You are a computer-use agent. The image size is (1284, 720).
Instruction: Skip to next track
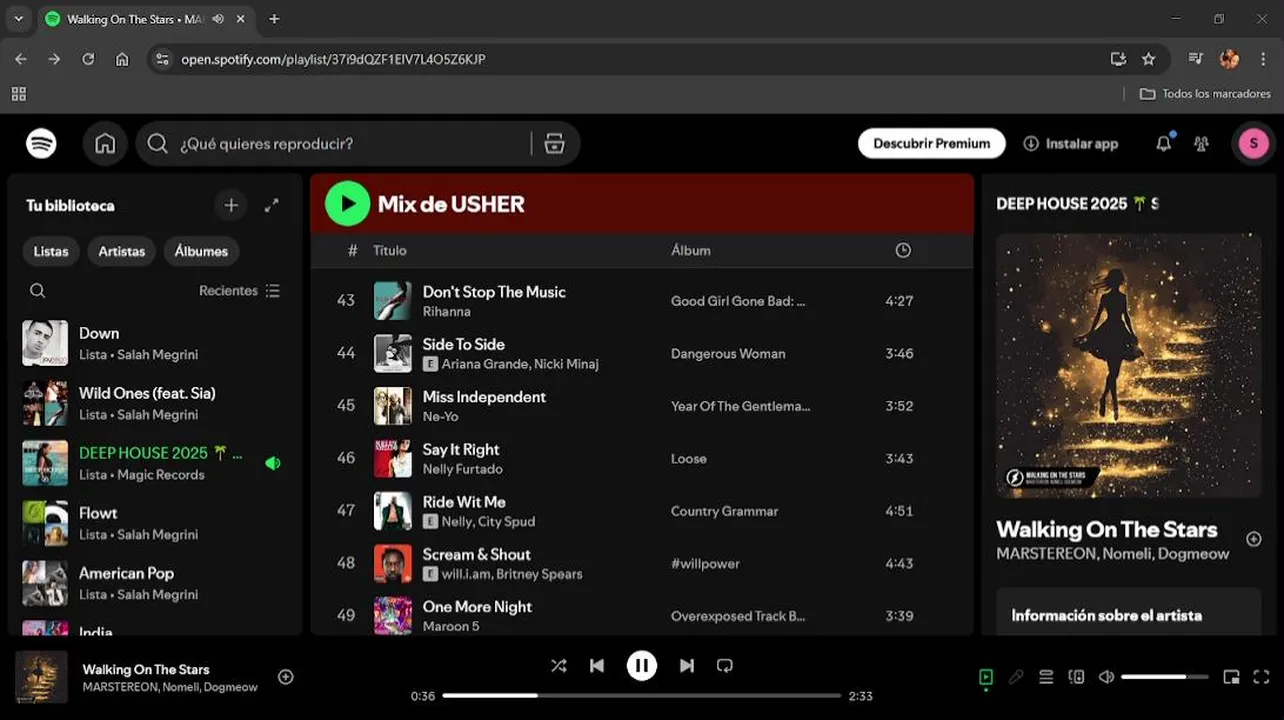click(687, 665)
